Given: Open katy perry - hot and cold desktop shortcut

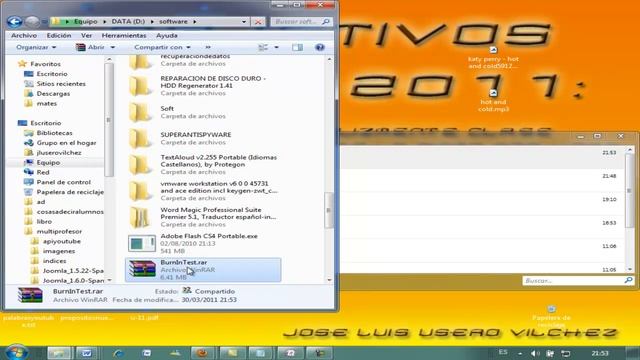Looking at the screenshot, I should point(493,57).
